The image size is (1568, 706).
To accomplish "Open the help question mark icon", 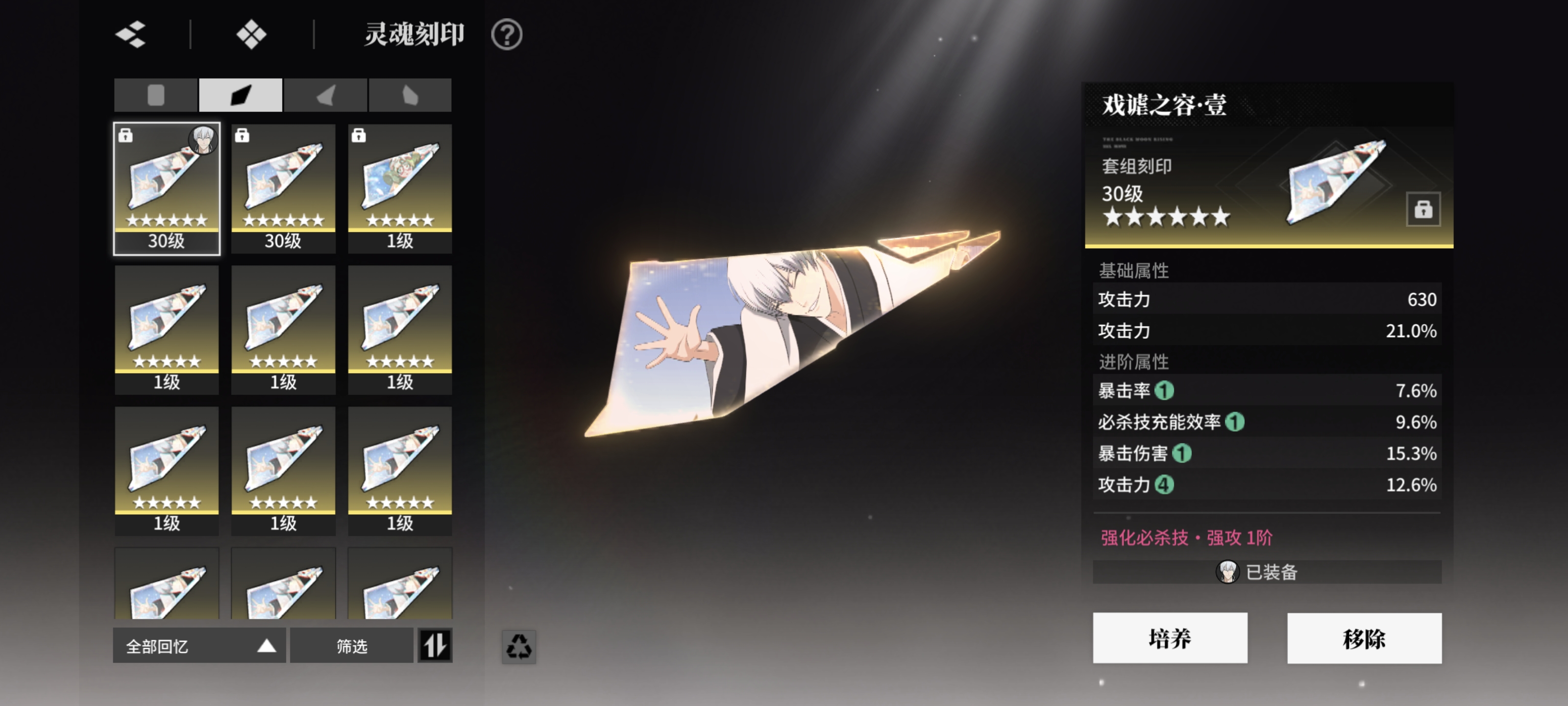I will point(507,35).
